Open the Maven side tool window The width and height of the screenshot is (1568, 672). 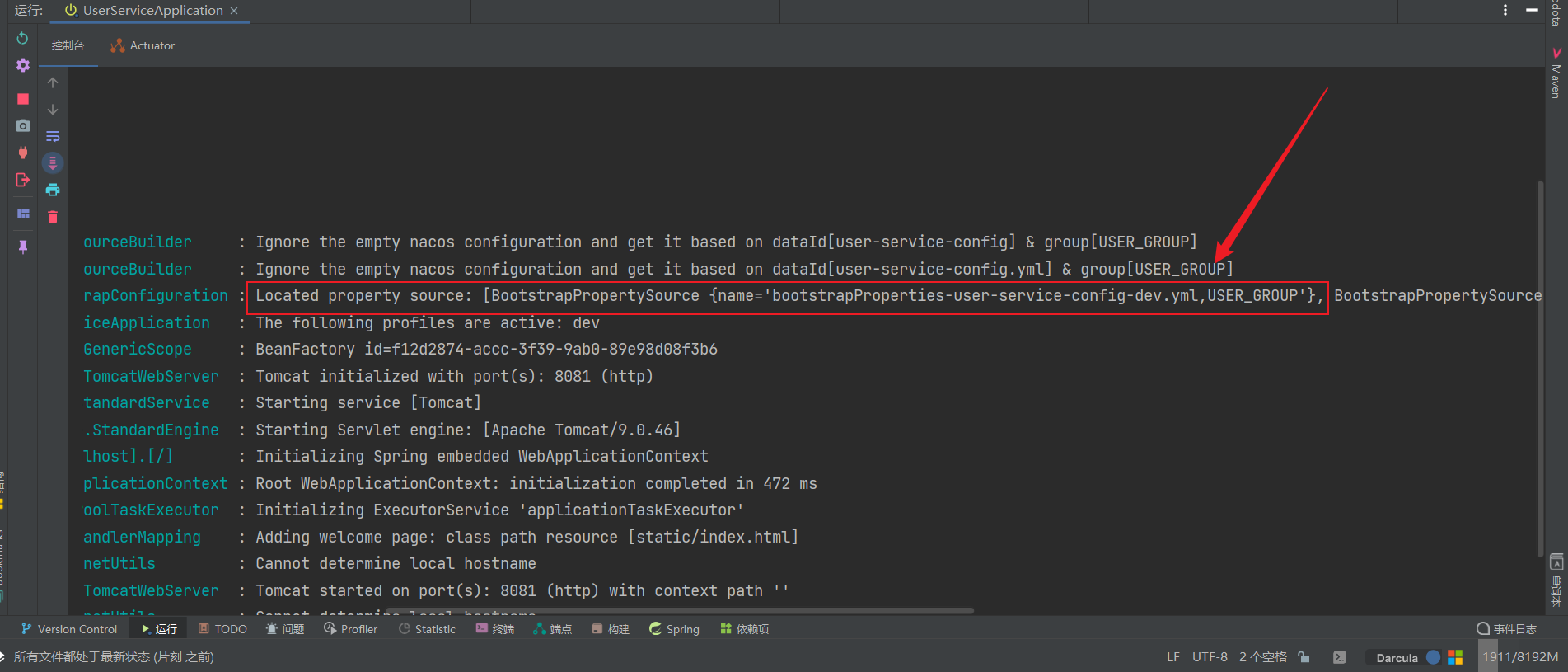(x=1556, y=74)
